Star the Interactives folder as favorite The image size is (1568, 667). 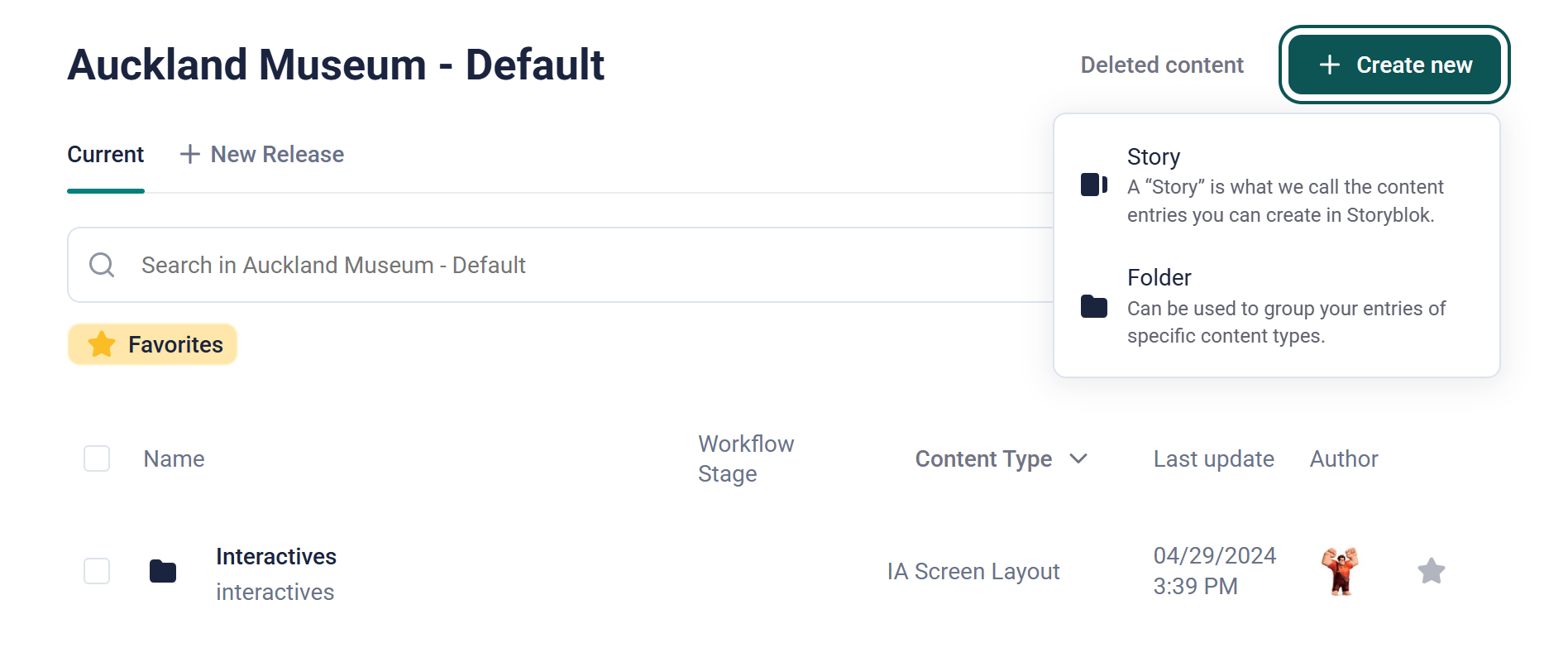coord(1431,571)
